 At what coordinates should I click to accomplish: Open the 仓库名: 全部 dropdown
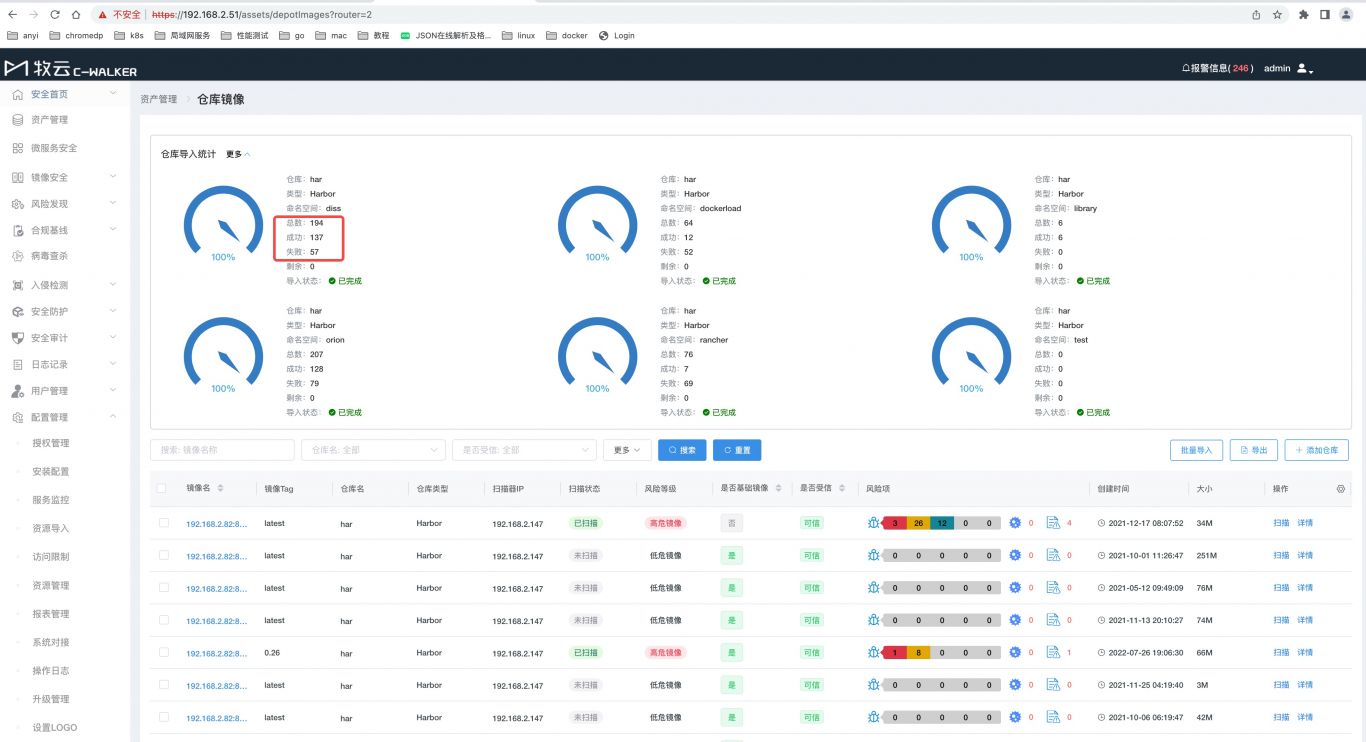click(x=373, y=450)
